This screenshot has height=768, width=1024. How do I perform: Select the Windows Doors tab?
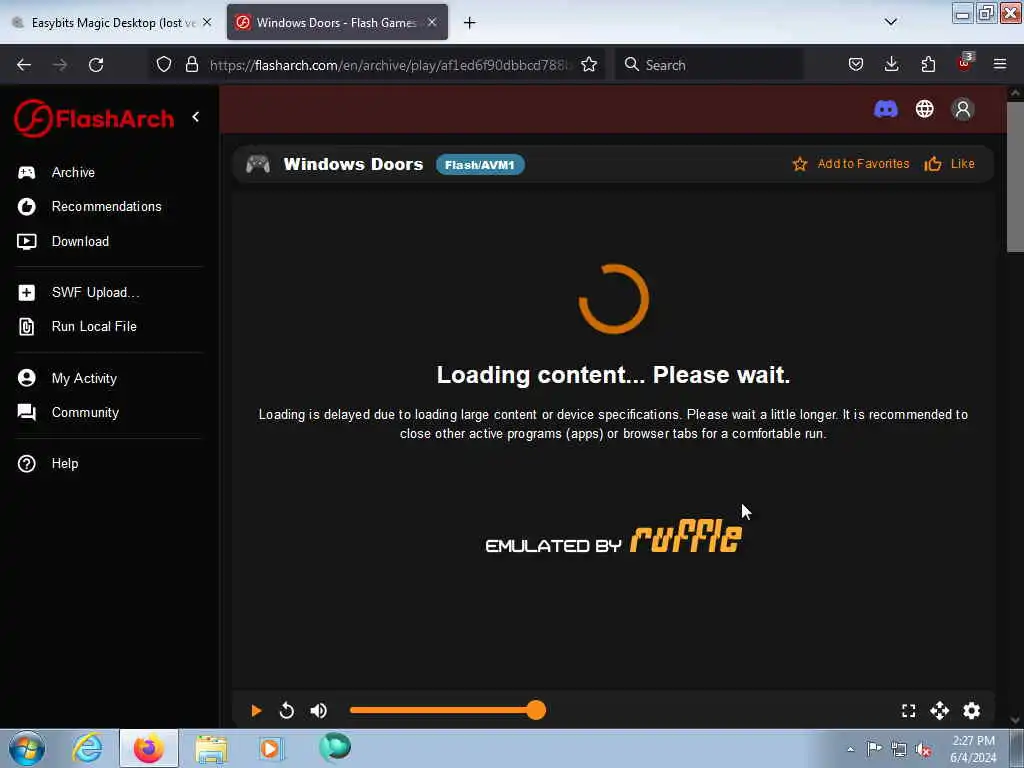point(336,23)
